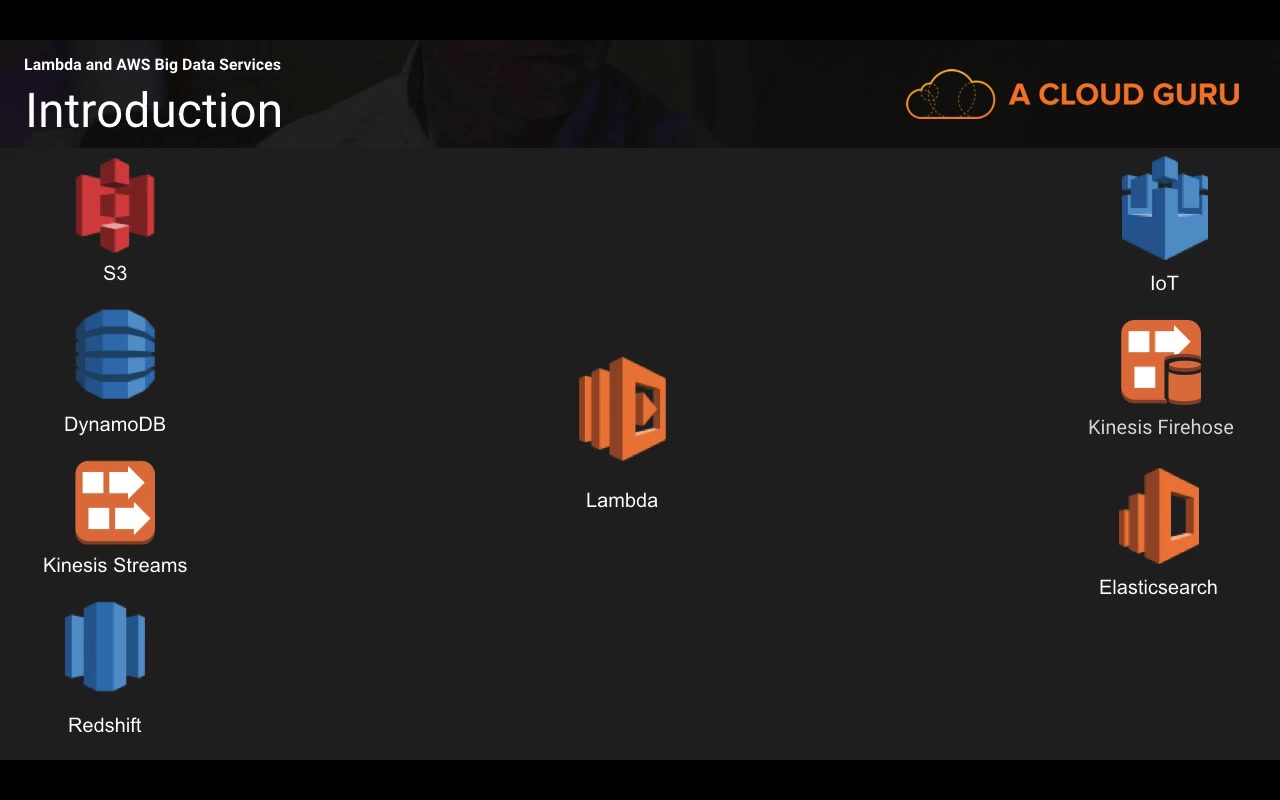1280x800 pixels.
Task: Click the "IoT" label text
Action: (x=1164, y=283)
